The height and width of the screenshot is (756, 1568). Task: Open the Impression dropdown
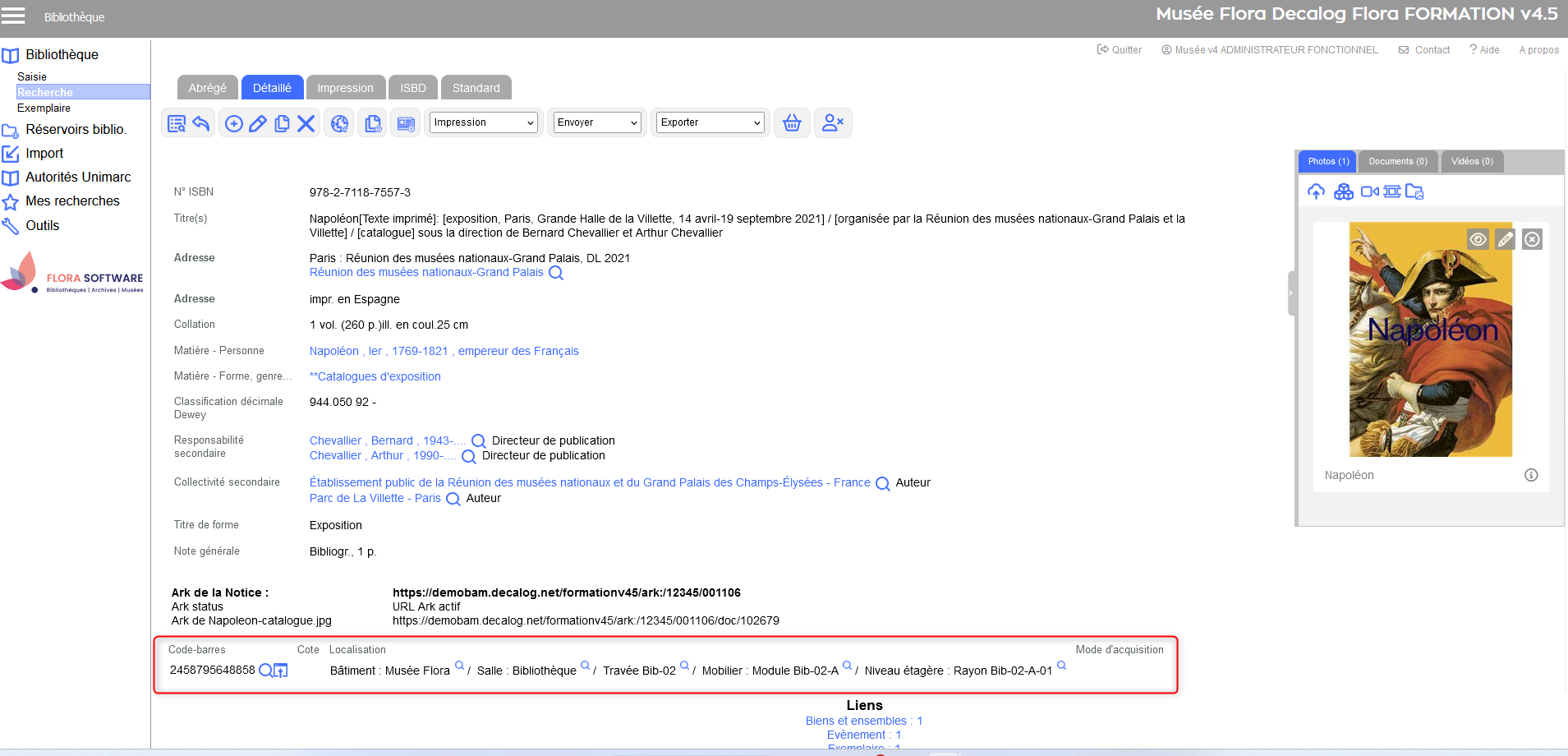(x=484, y=122)
